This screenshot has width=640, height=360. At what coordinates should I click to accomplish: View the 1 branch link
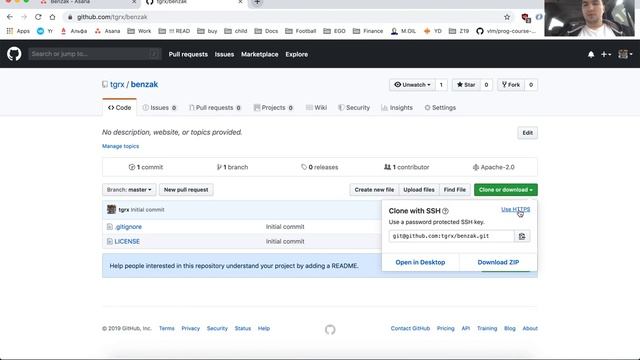click(232, 167)
